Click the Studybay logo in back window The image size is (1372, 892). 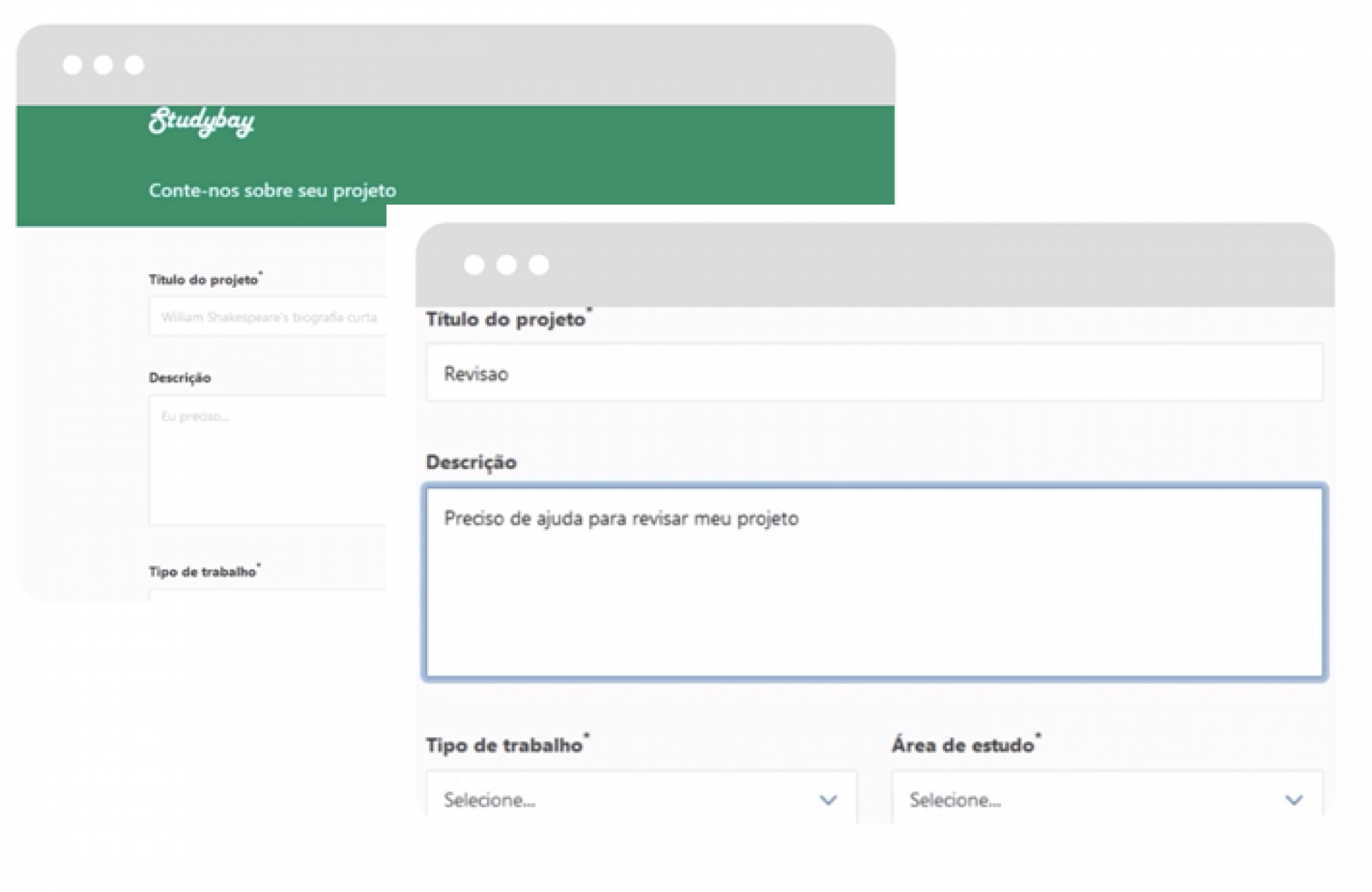click(202, 122)
